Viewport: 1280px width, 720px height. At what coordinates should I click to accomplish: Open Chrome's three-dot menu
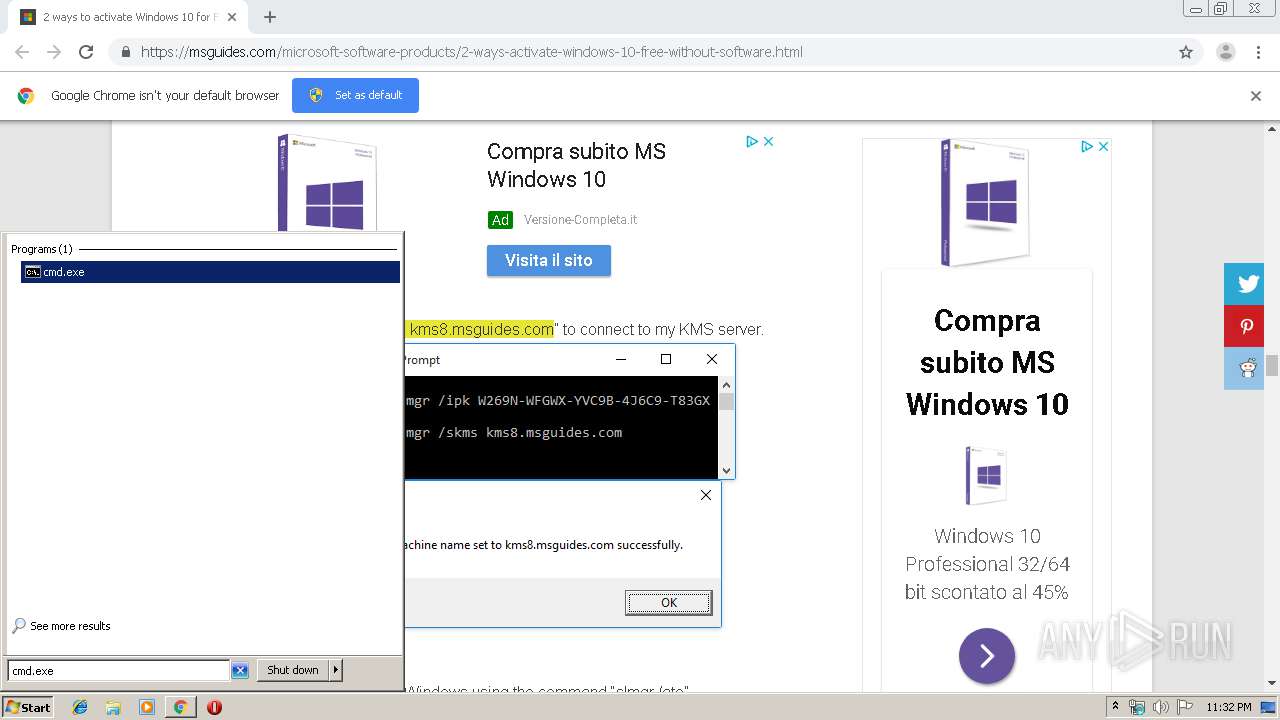point(1258,52)
